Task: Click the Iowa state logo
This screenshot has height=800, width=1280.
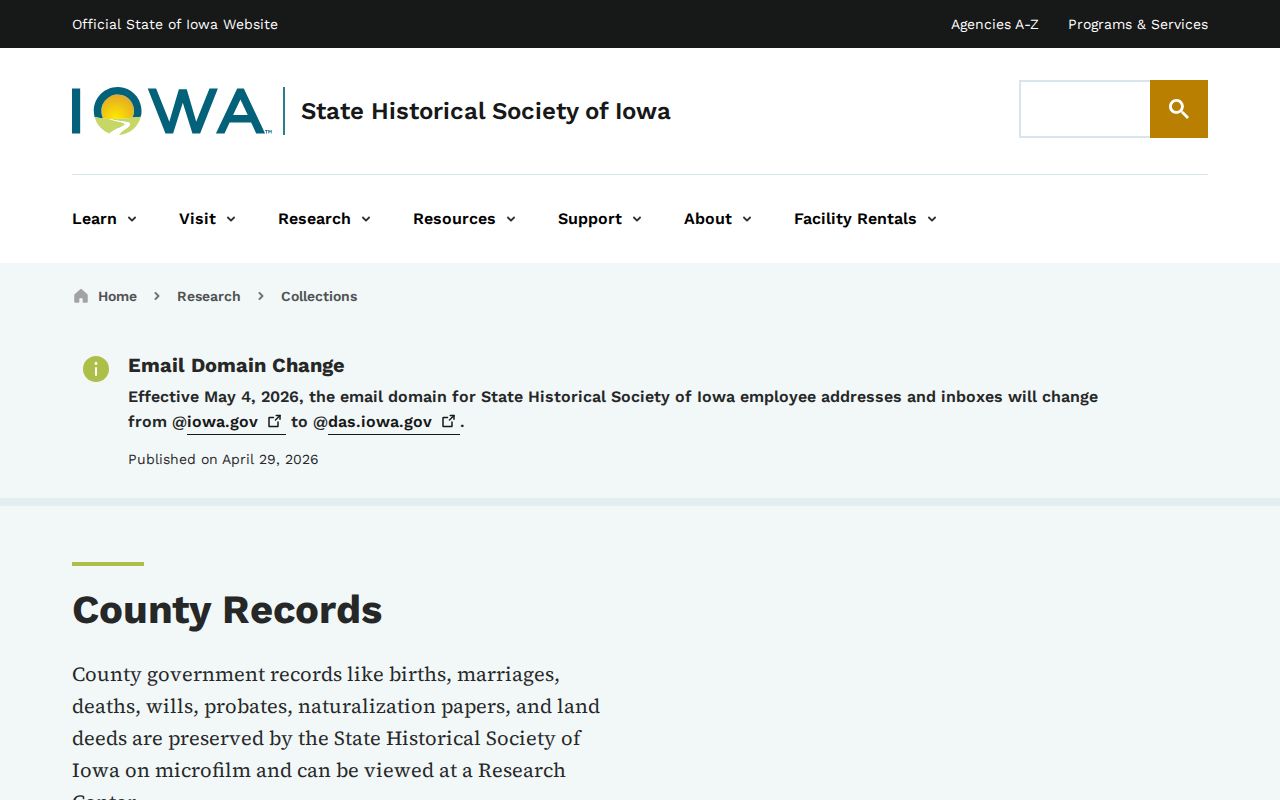Action: (x=171, y=111)
